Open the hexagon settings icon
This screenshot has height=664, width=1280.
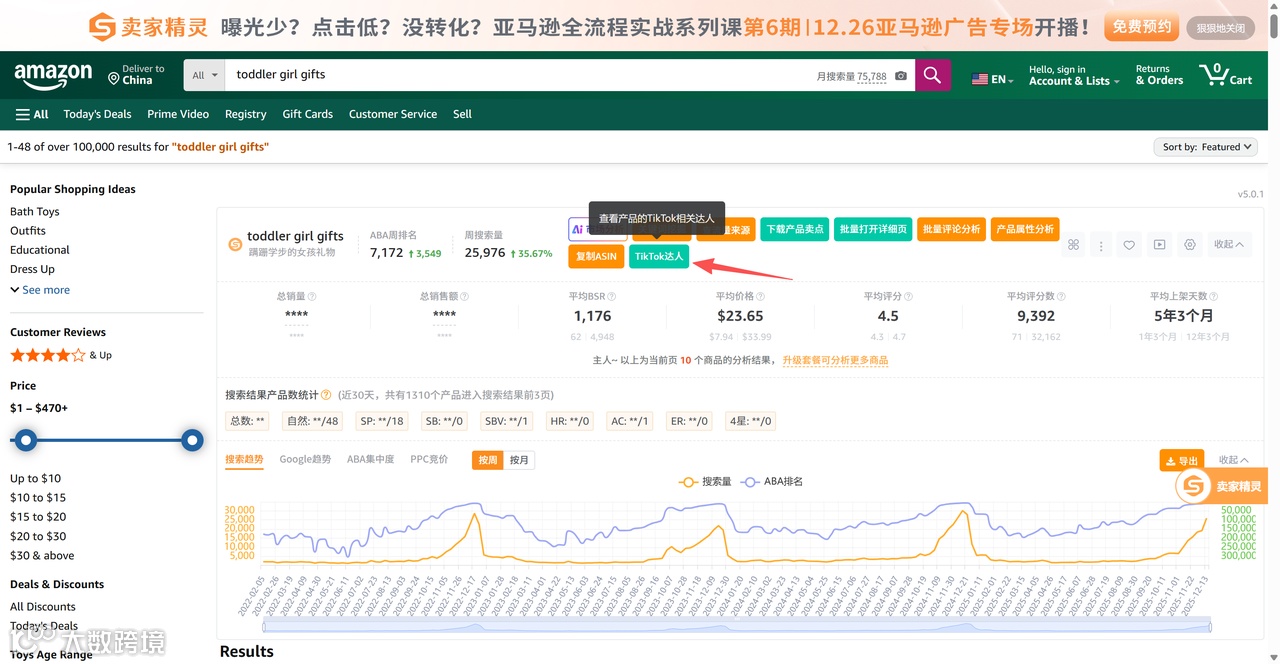click(x=1190, y=245)
